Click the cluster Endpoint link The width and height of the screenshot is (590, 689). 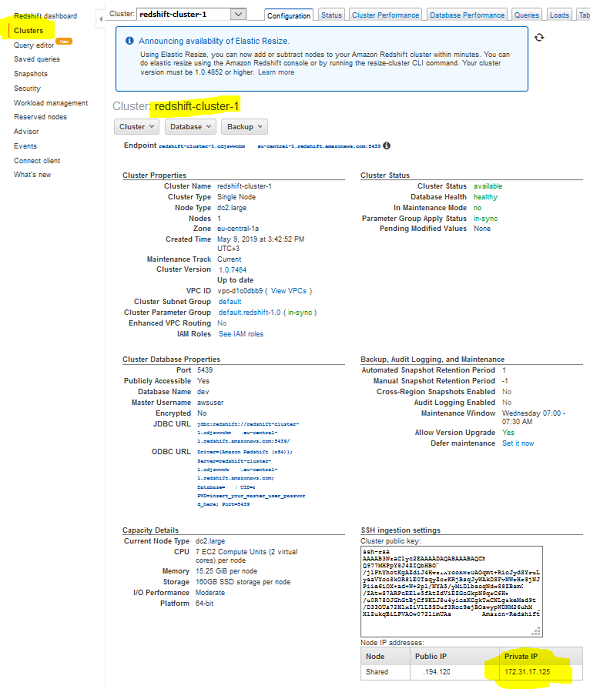pos(269,146)
